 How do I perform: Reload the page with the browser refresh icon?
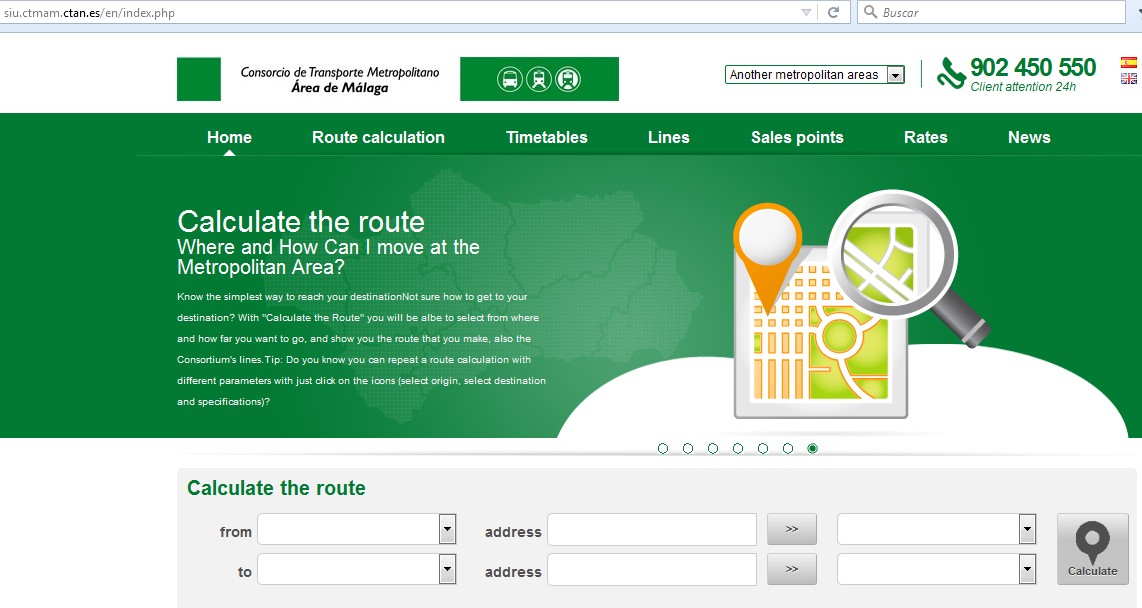[x=832, y=13]
